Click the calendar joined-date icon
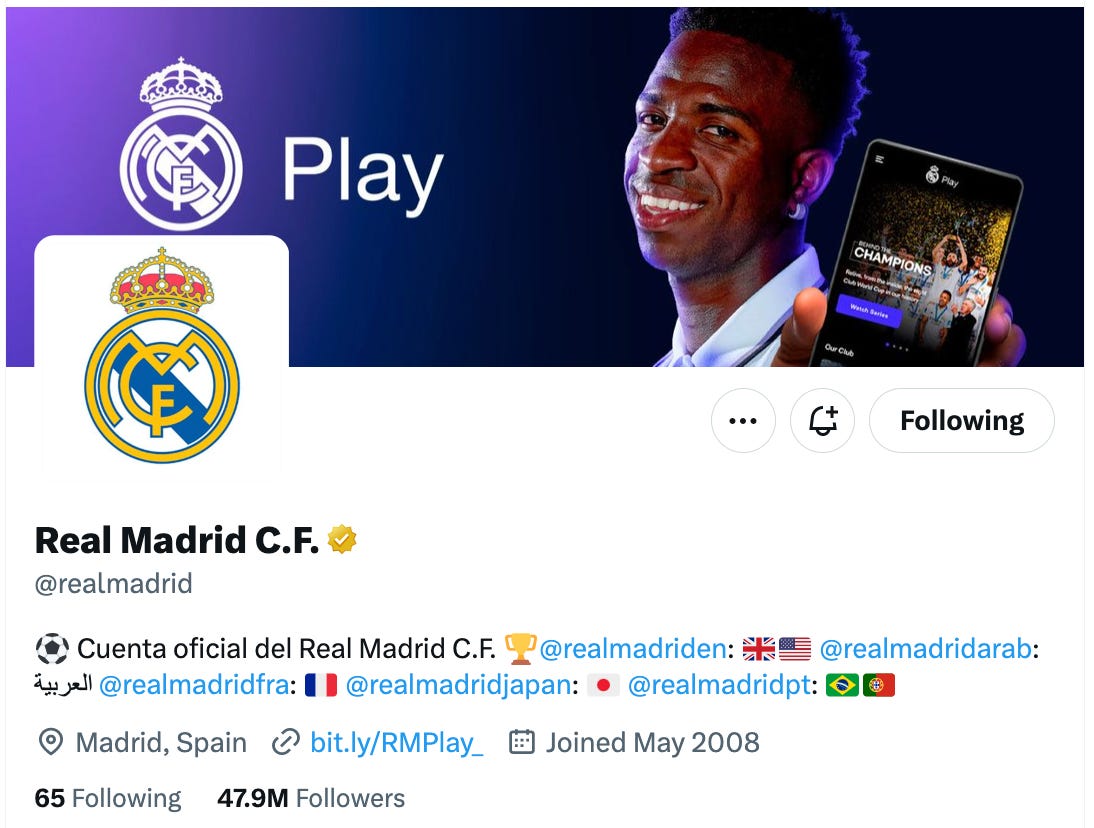The height and width of the screenshot is (828, 1094). [x=522, y=742]
